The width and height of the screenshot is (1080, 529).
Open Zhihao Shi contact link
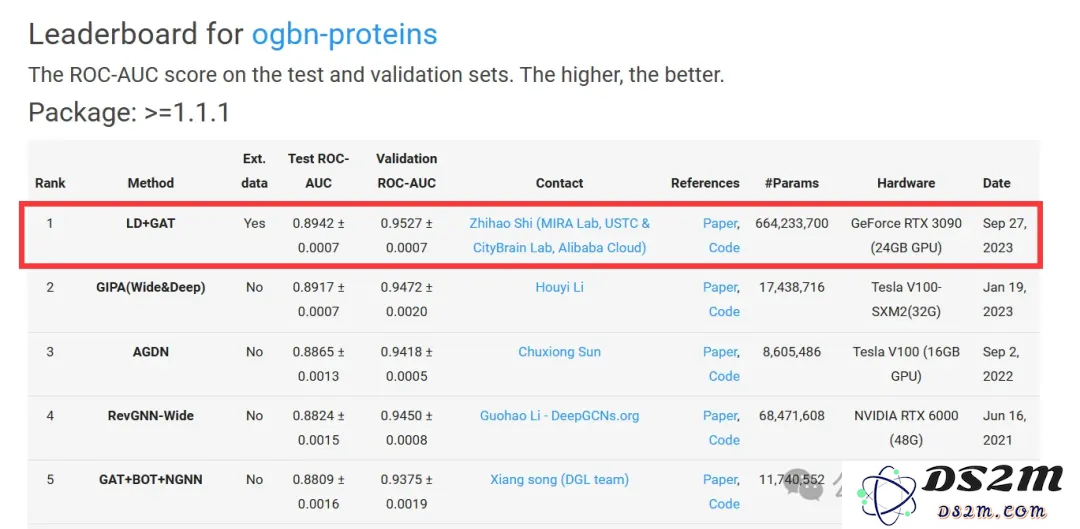(559, 236)
